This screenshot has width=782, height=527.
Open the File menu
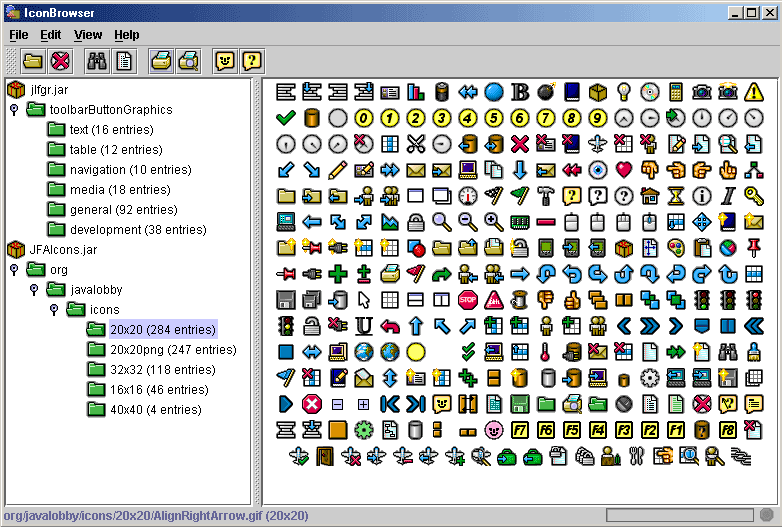pyautogui.click(x=19, y=35)
